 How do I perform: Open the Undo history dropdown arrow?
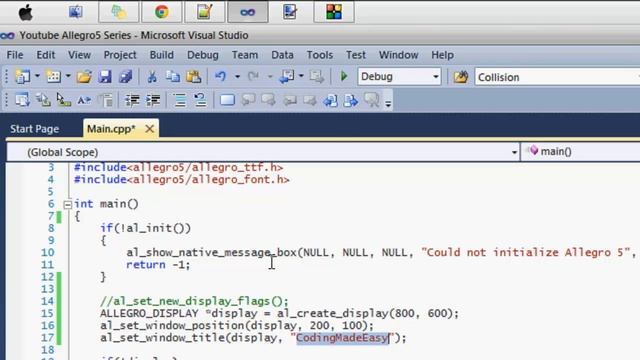[x=237, y=76]
